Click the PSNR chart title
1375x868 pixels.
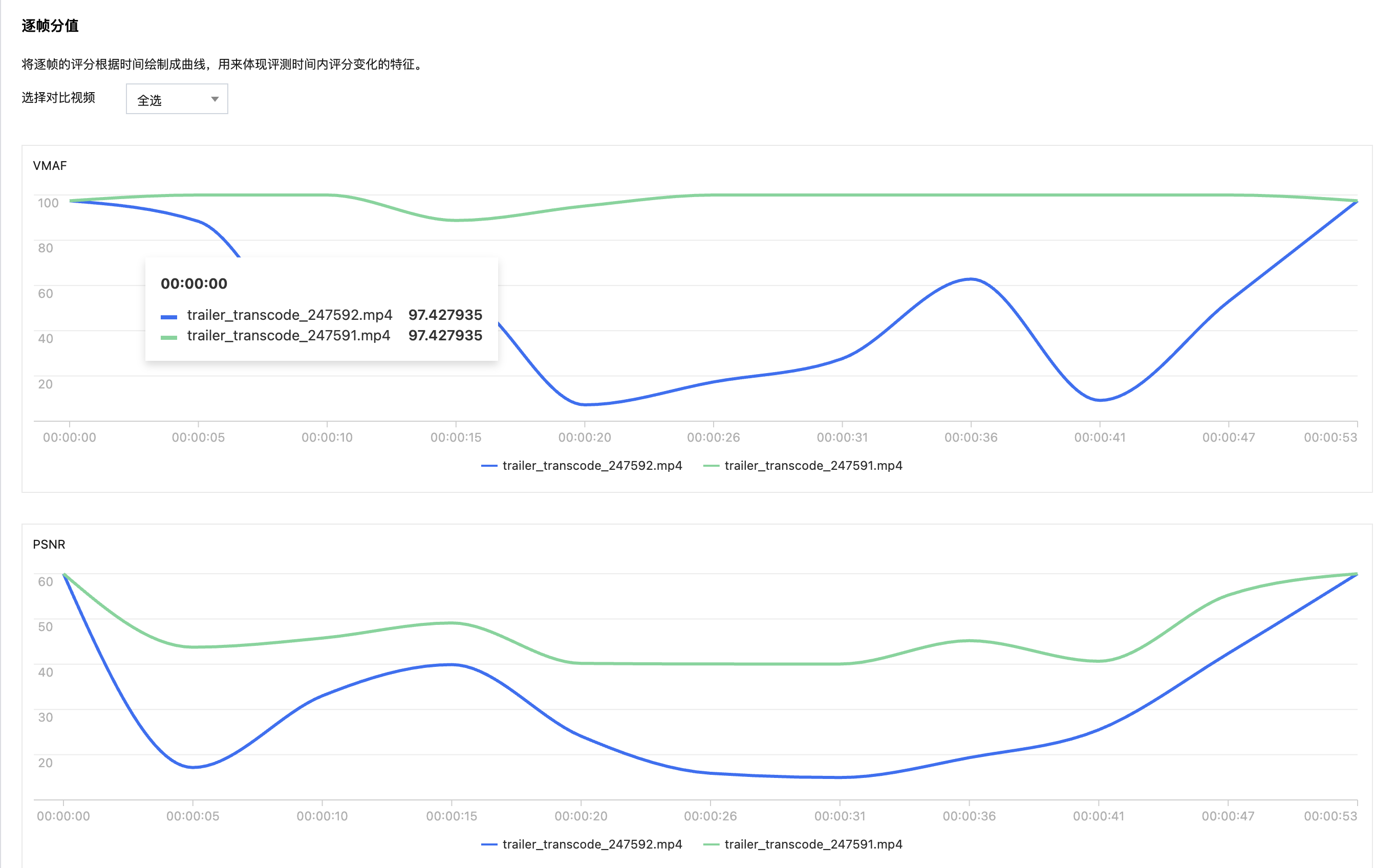49,544
